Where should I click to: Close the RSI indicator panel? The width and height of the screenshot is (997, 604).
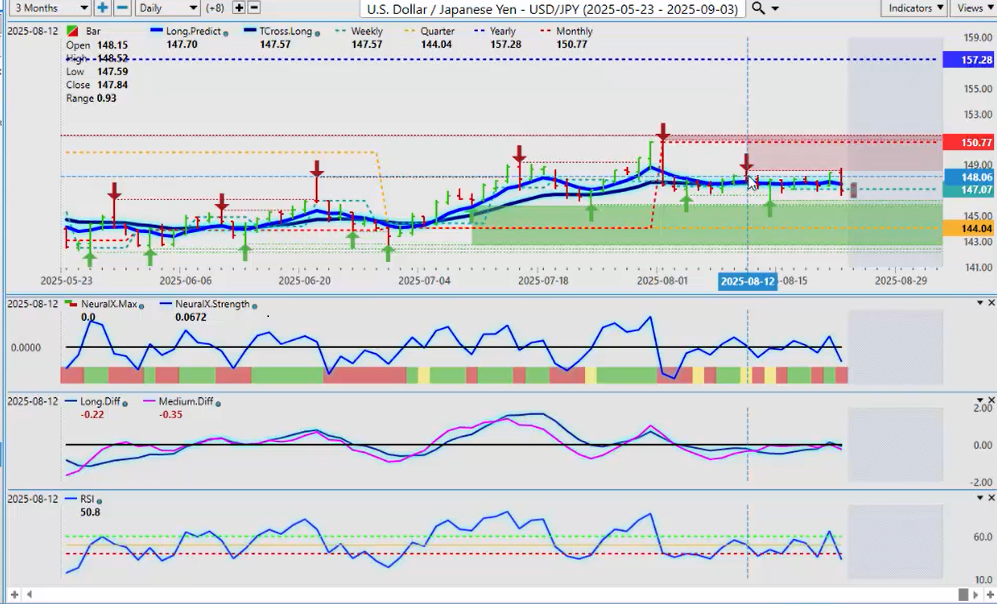coord(991,497)
